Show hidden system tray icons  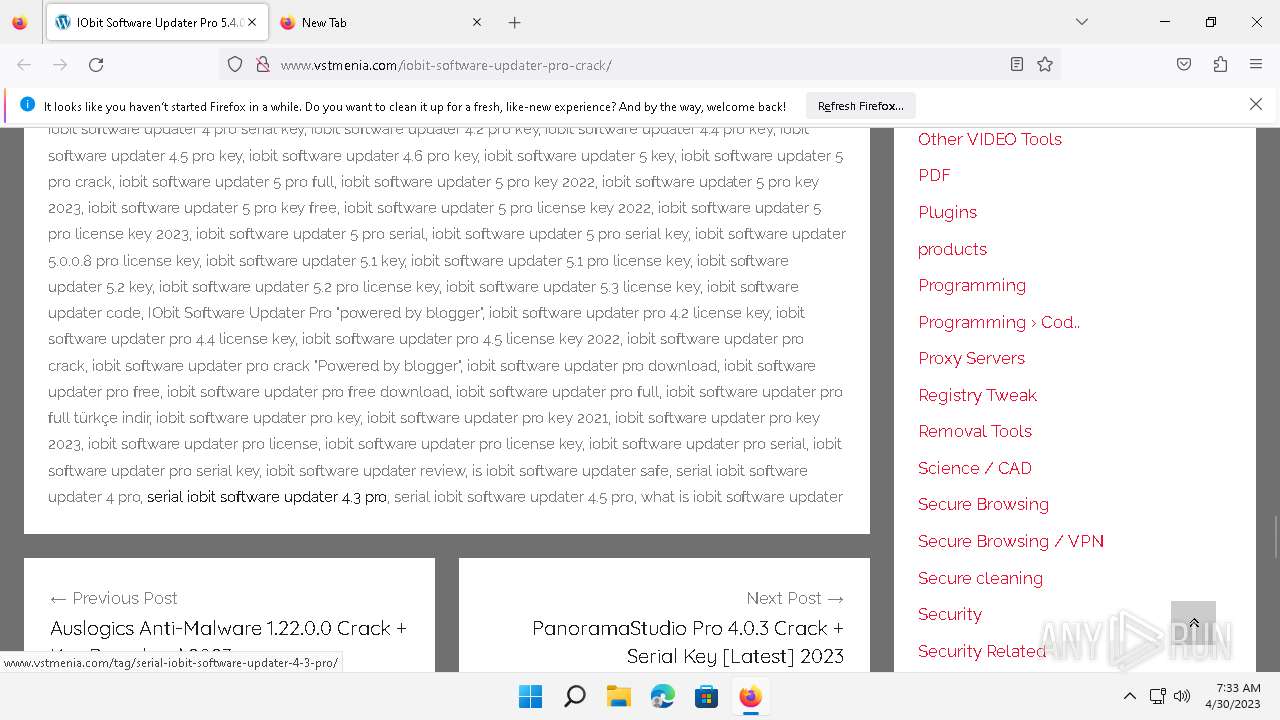tap(1129, 696)
